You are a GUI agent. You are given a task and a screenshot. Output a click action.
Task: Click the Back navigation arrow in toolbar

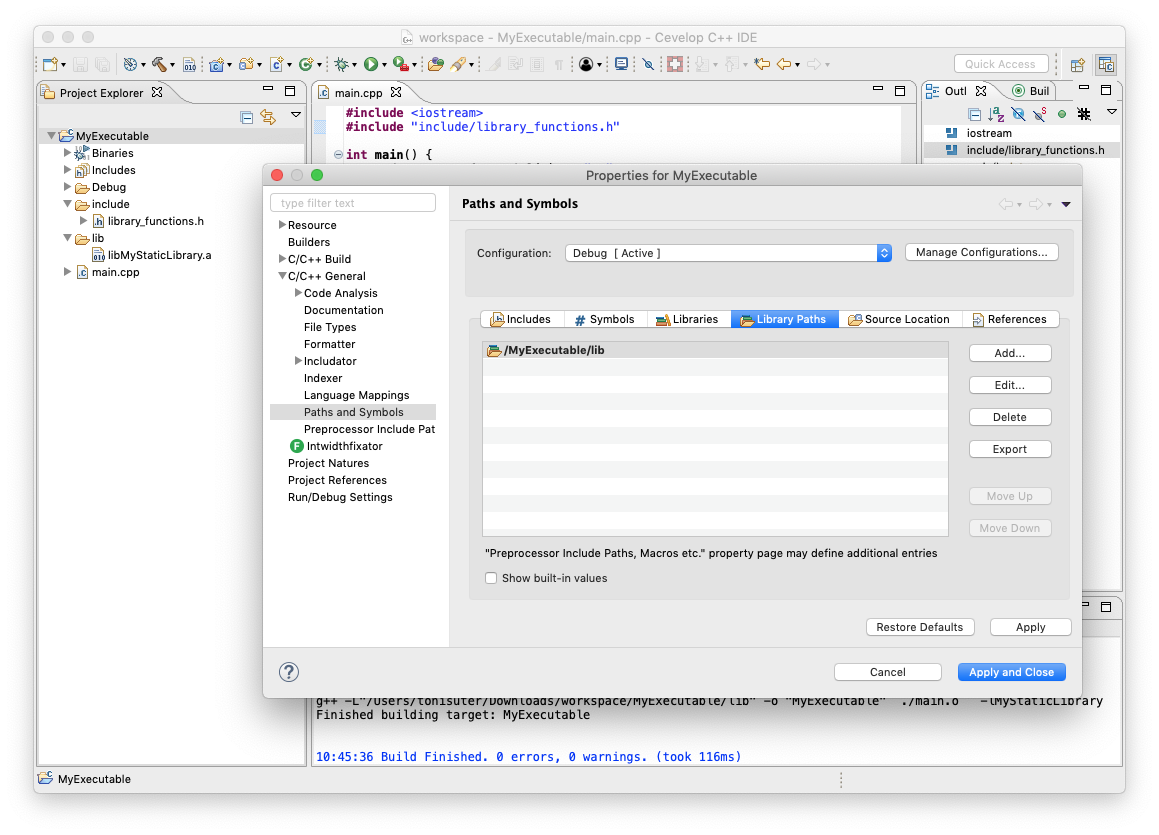[784, 64]
